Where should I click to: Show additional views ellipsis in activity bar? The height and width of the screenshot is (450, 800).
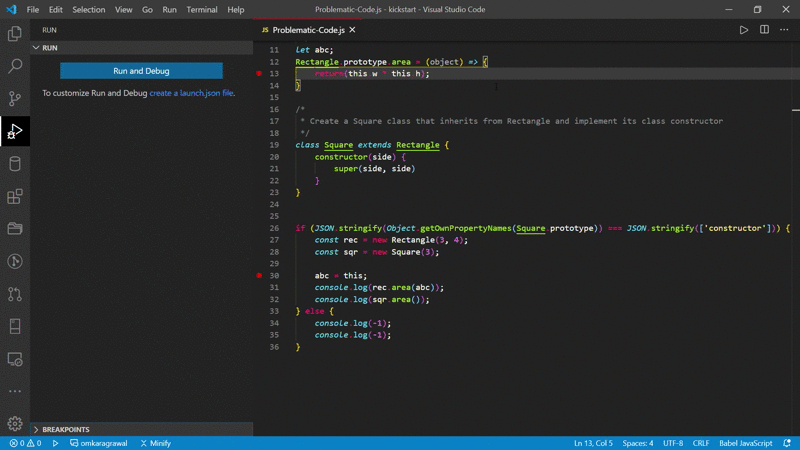click(x=15, y=391)
